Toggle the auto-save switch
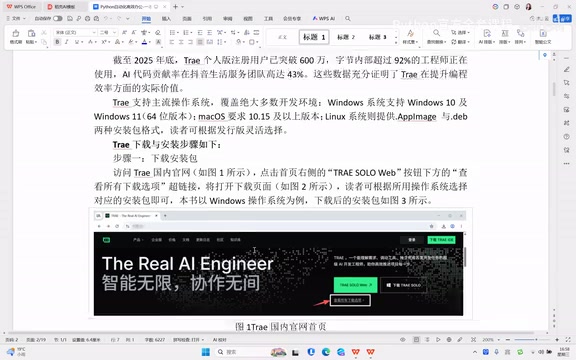576x360 pixels. 58,18
